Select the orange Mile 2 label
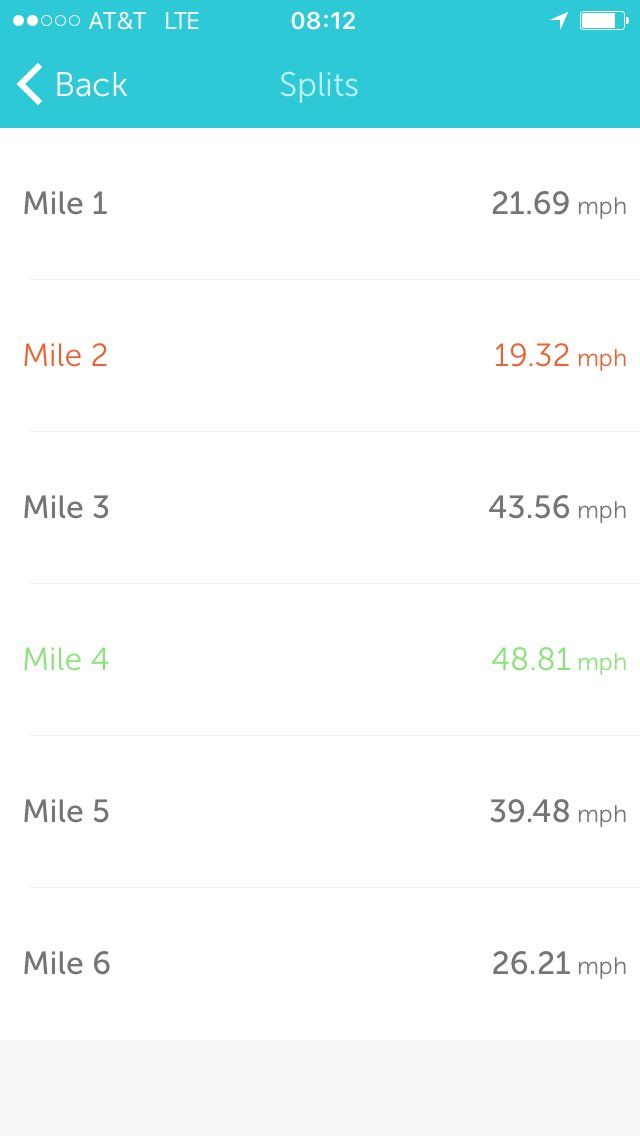This screenshot has width=640, height=1136. [65, 356]
